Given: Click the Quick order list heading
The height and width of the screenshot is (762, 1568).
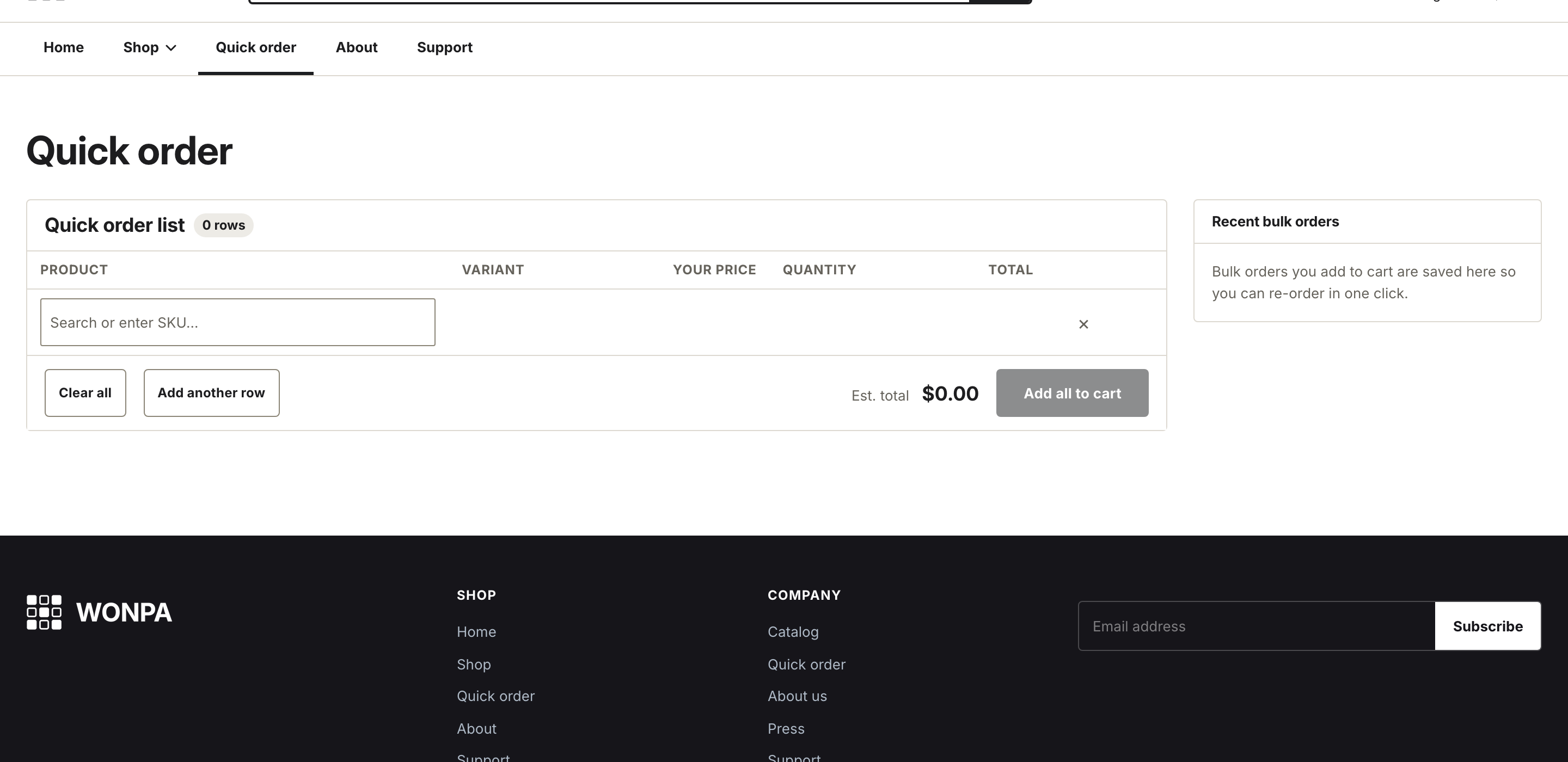Looking at the screenshot, I should [x=114, y=225].
